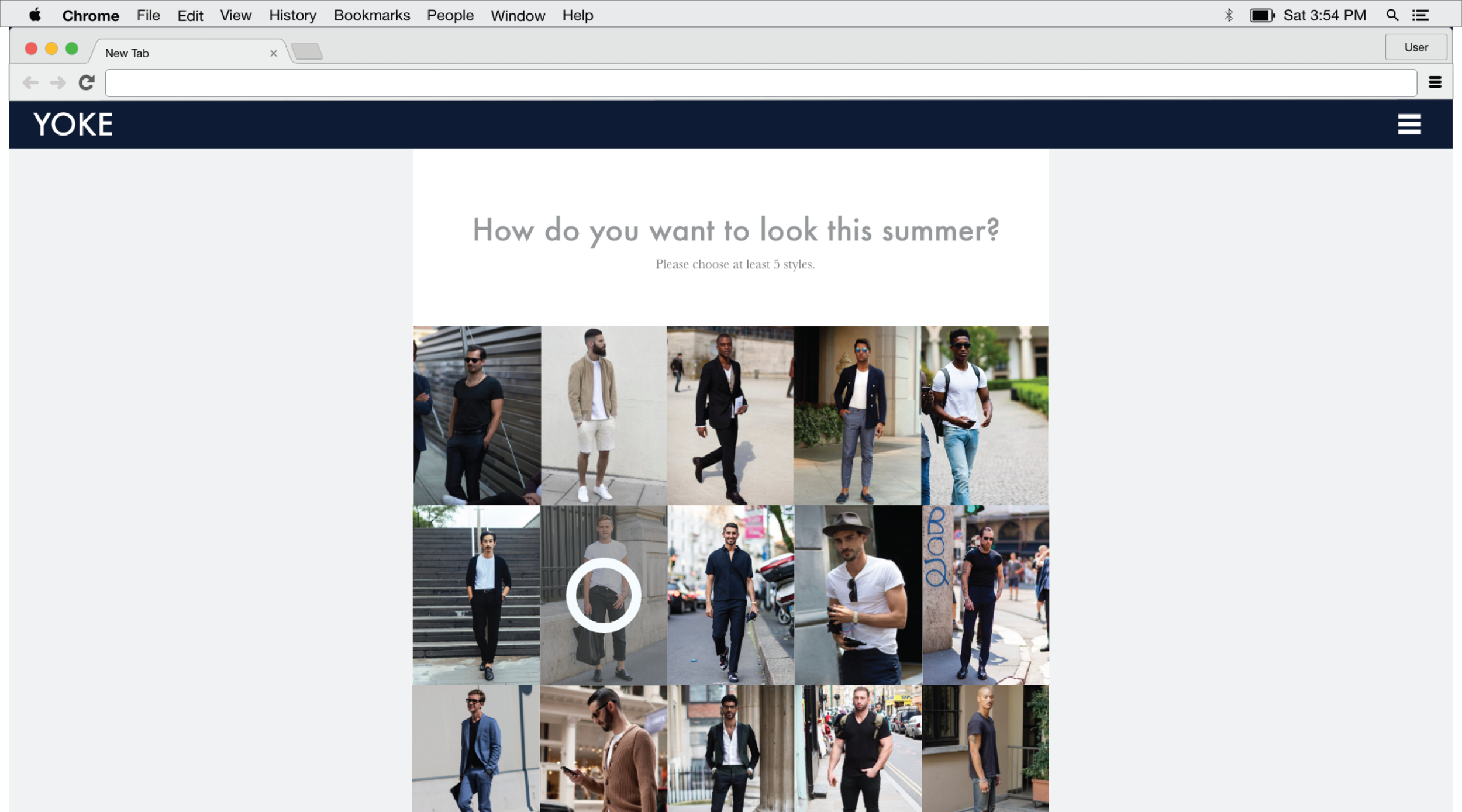Click the summer look question heading
This screenshot has width=1462, height=812.
(x=736, y=230)
